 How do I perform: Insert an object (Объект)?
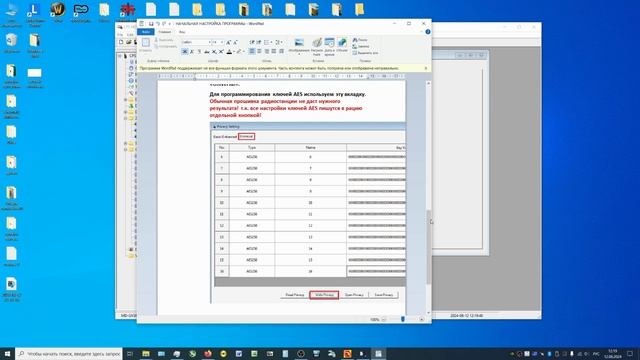click(342, 45)
